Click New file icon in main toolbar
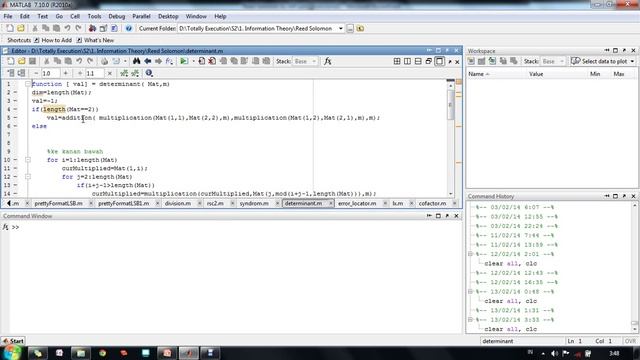This screenshot has height=360, width=640. tap(10, 28)
